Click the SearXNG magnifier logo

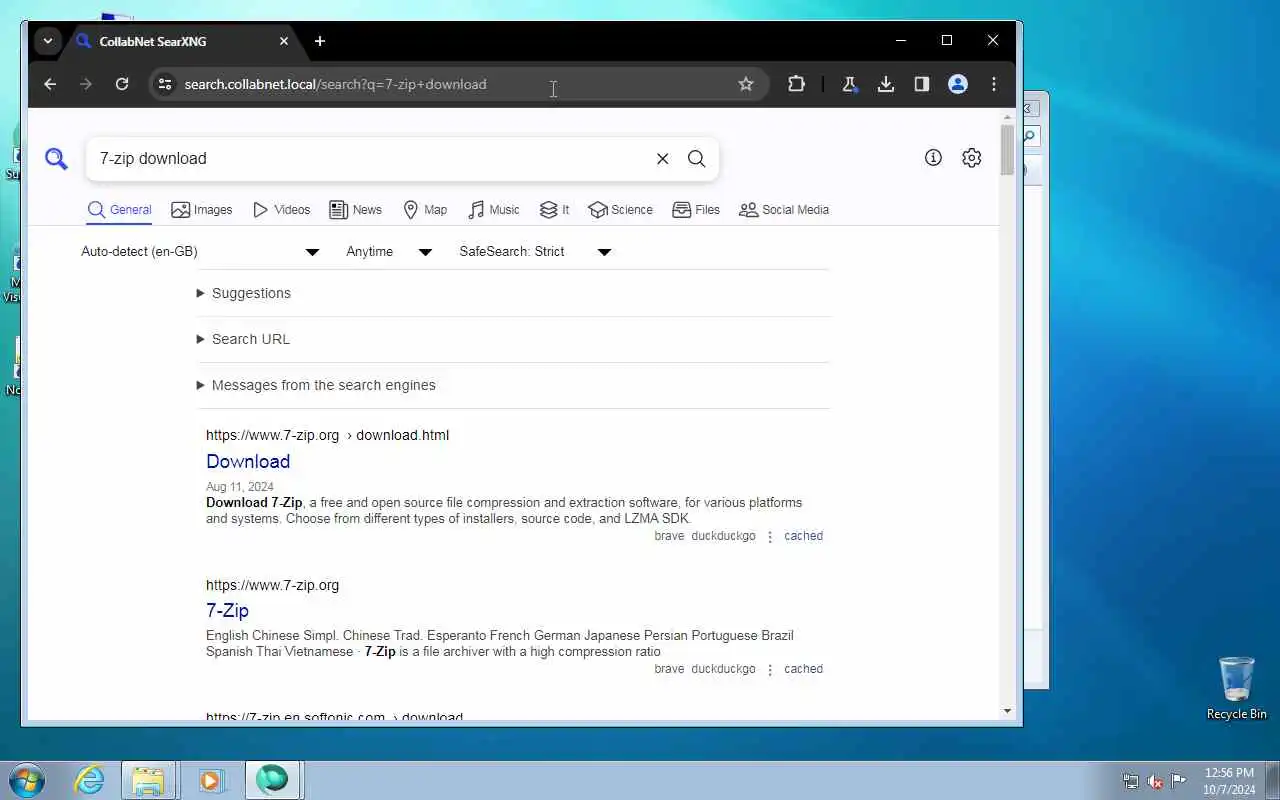(56, 158)
